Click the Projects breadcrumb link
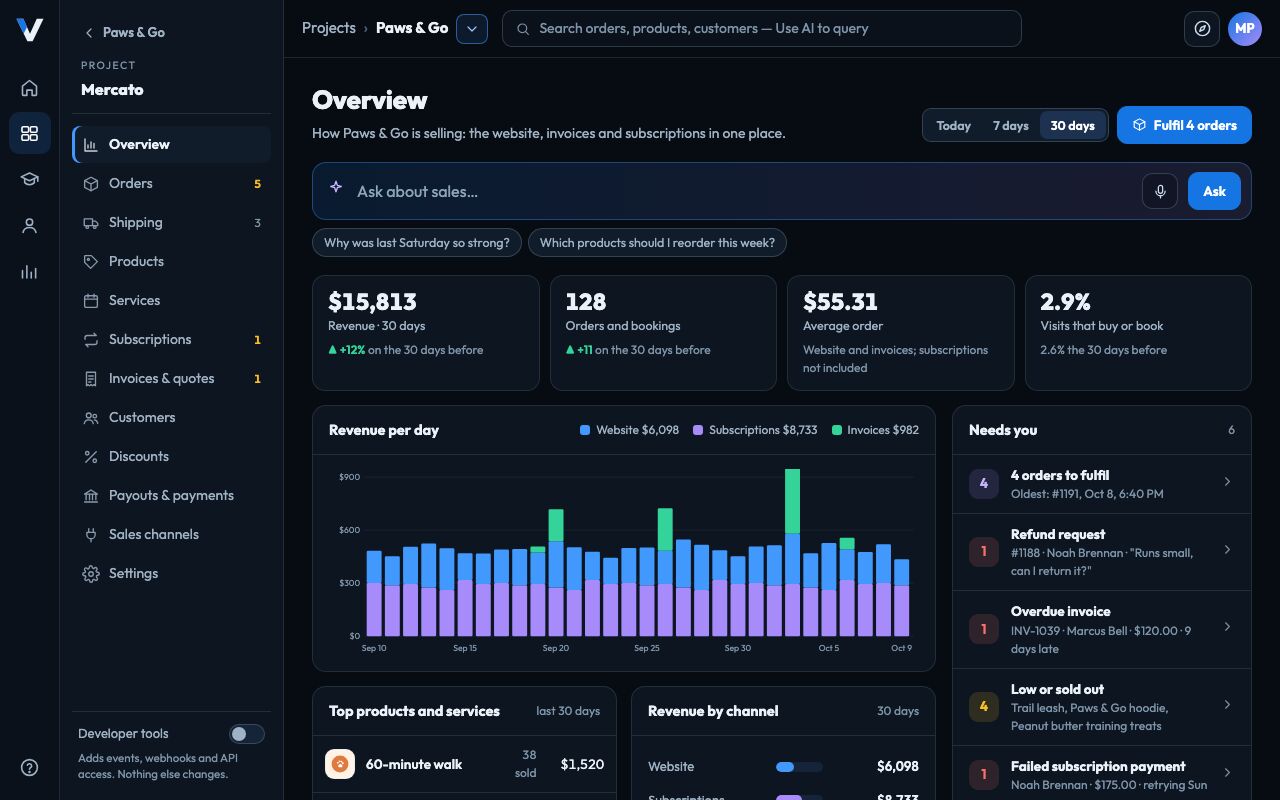 (x=329, y=28)
